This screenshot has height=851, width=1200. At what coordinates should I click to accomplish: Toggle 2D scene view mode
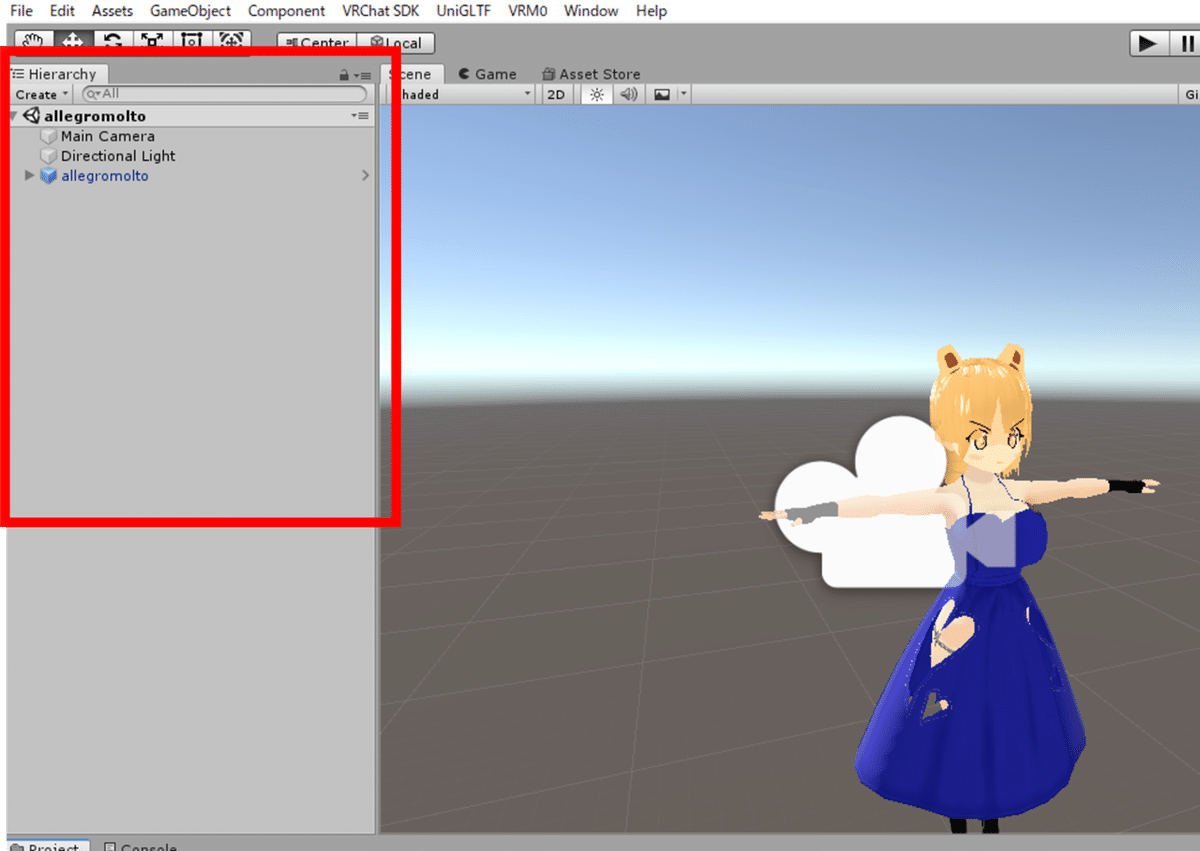(556, 95)
